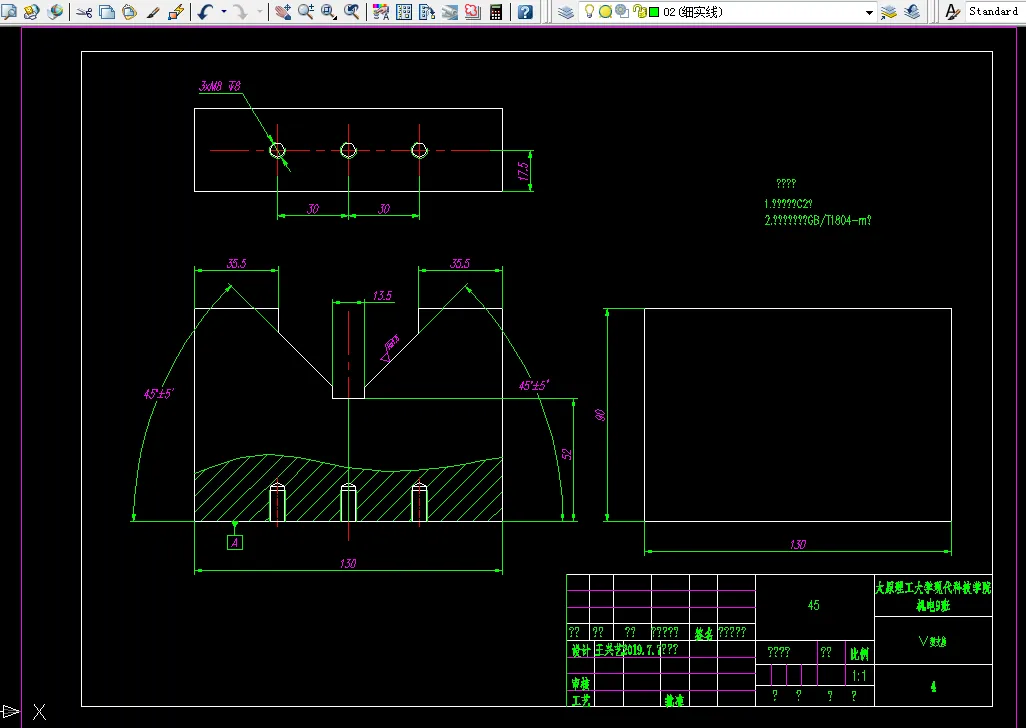This screenshot has width=1026, height=728.
Task: Open the Layer Properties Manager icon
Action: [x=566, y=12]
